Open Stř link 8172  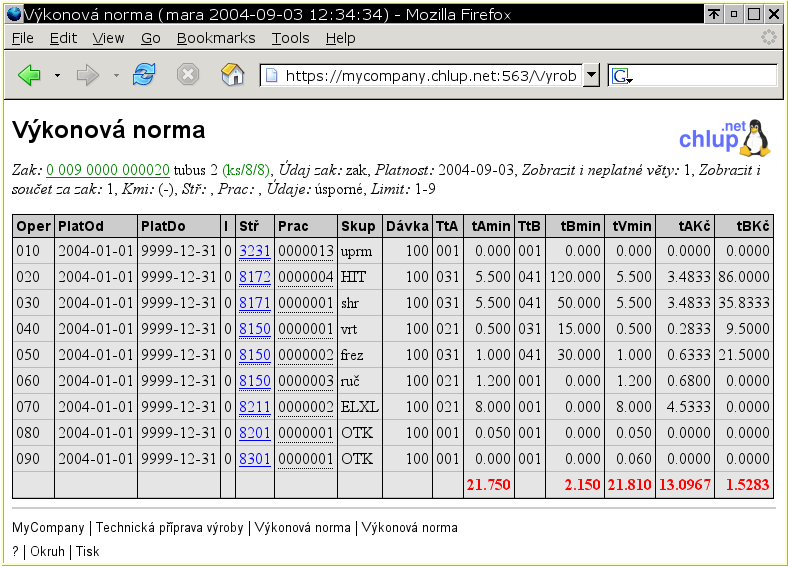(x=255, y=277)
